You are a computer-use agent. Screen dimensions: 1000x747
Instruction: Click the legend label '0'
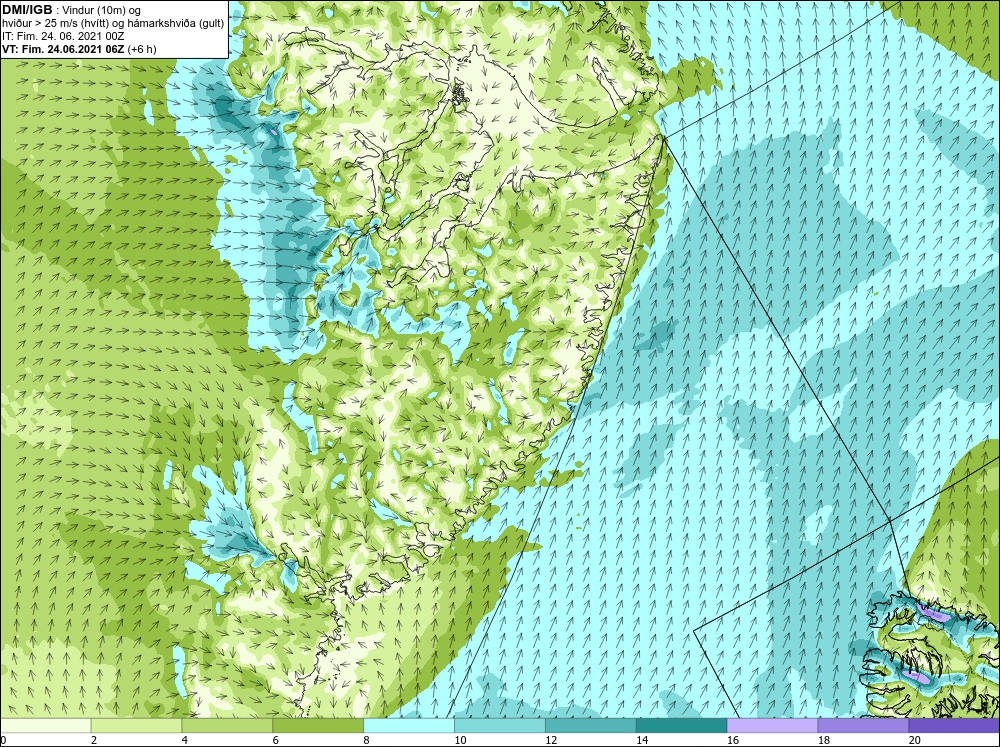click(x=3, y=740)
